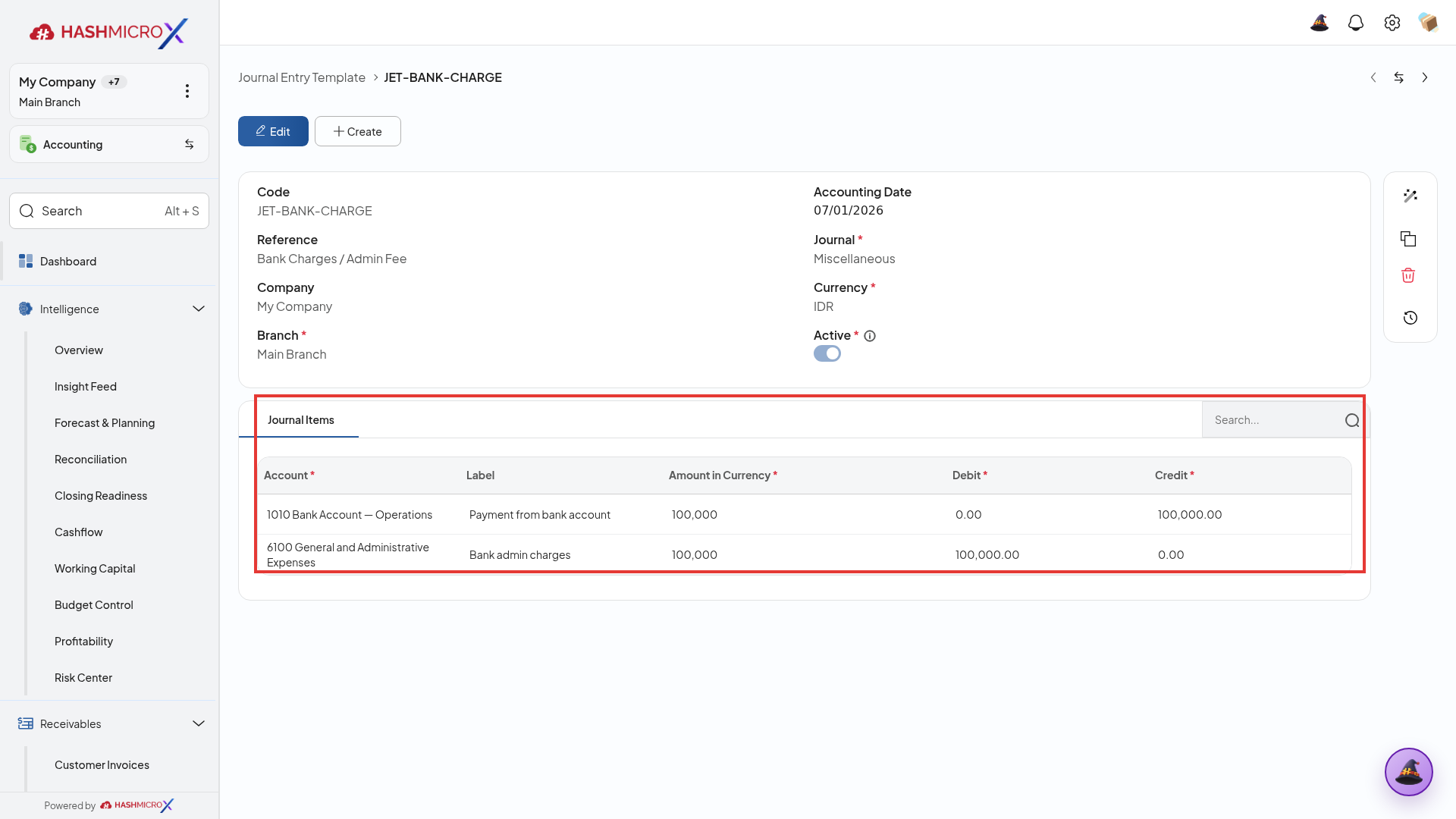Open Customer Invoices in the sidebar
The height and width of the screenshot is (819, 1456).
coord(102,765)
